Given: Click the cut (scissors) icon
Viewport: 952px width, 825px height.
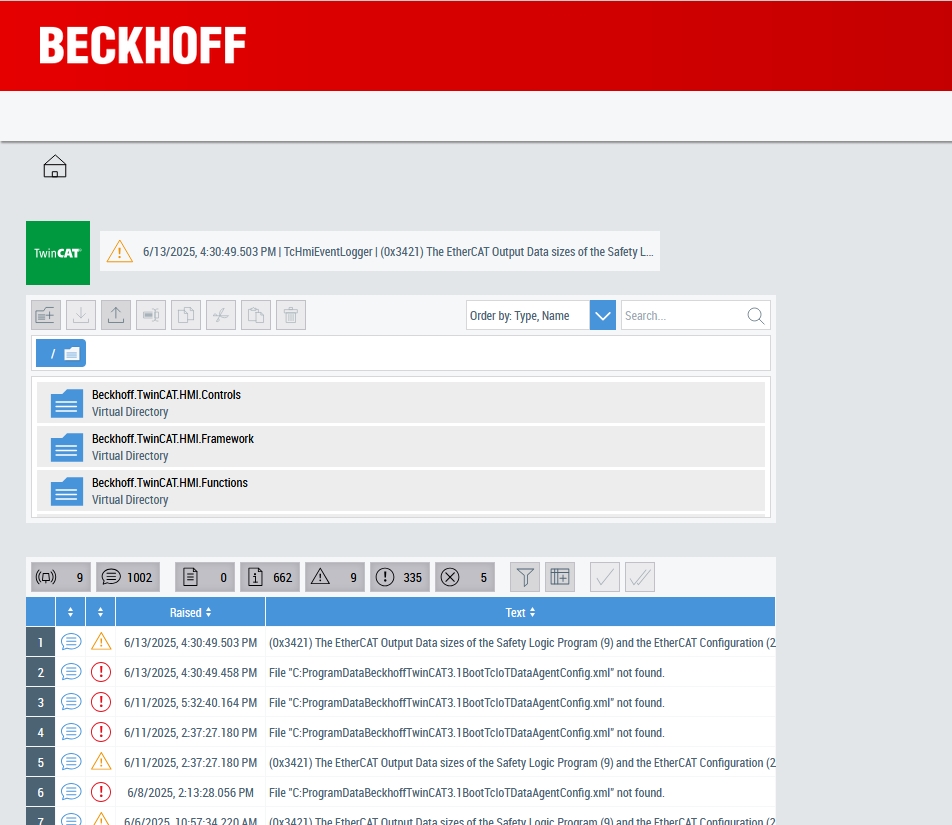Looking at the screenshot, I should click(x=221, y=315).
